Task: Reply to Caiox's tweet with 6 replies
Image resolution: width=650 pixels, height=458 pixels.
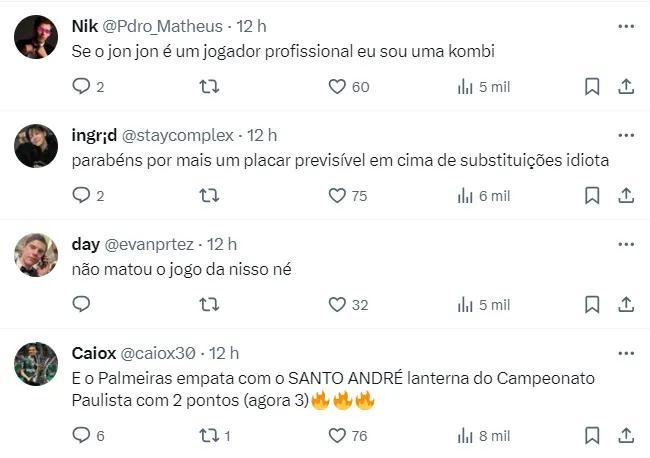Action: (82, 435)
